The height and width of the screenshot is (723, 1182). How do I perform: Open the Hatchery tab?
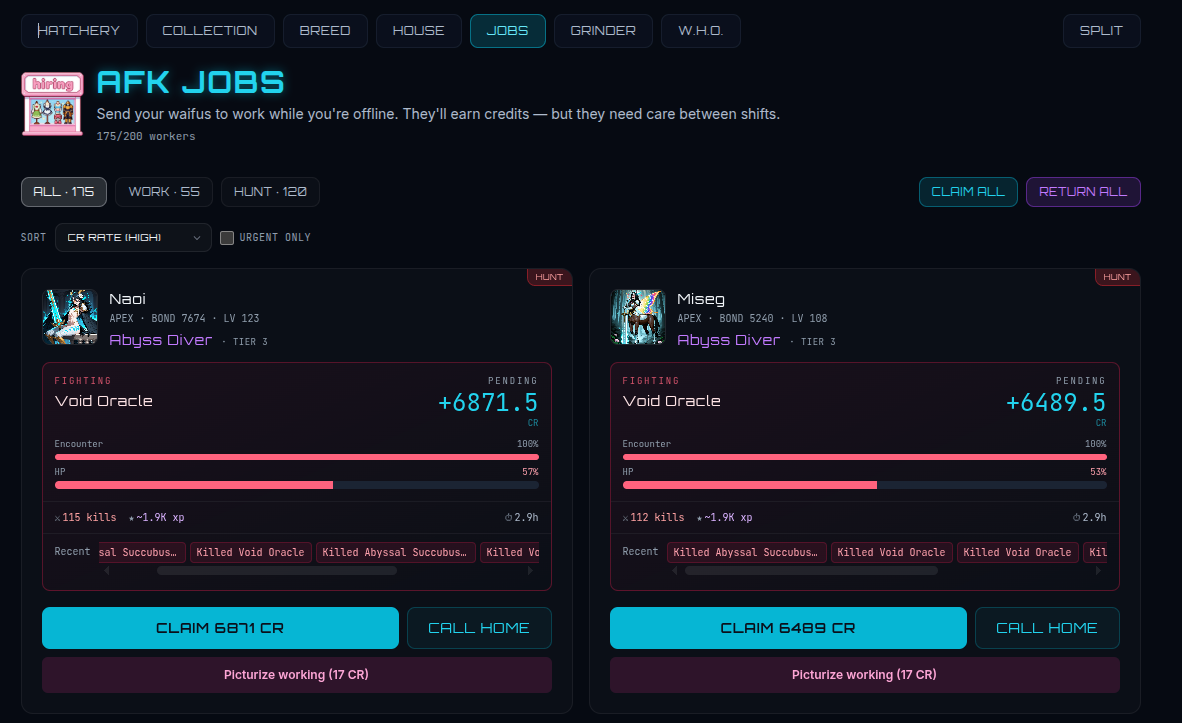[x=79, y=31]
